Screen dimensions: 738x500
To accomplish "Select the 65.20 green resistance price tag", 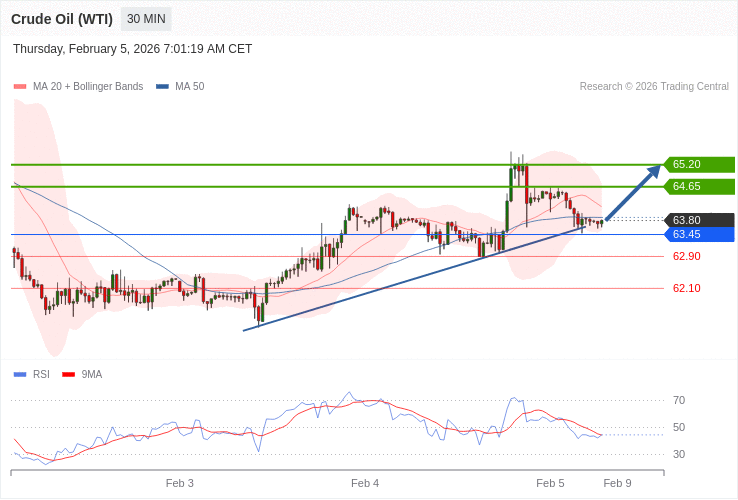I will pos(700,164).
